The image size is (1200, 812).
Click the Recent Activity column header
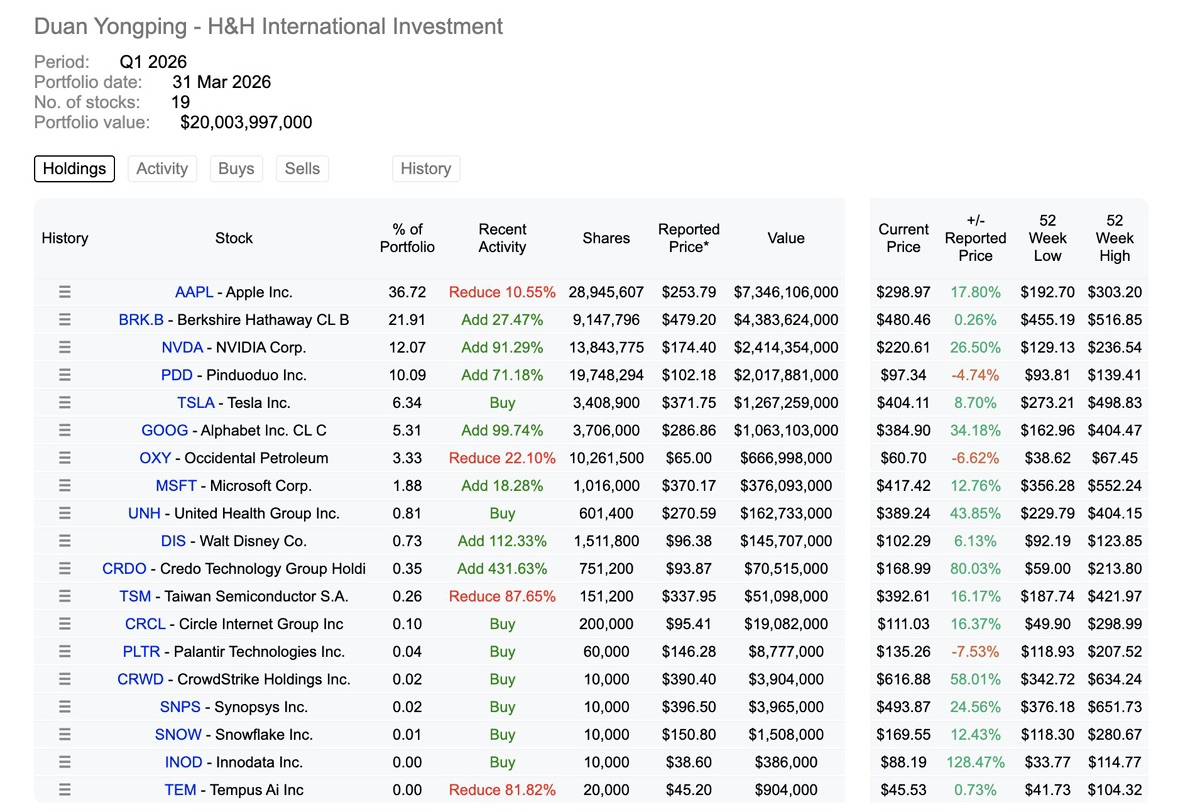[502, 238]
